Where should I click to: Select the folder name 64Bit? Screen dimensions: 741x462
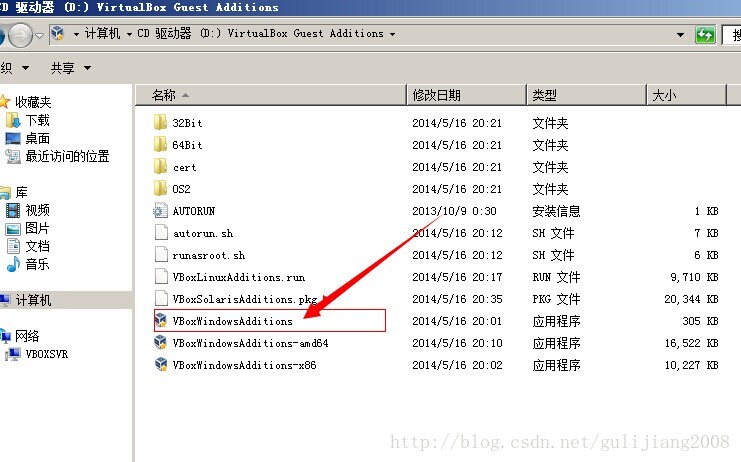(187, 145)
